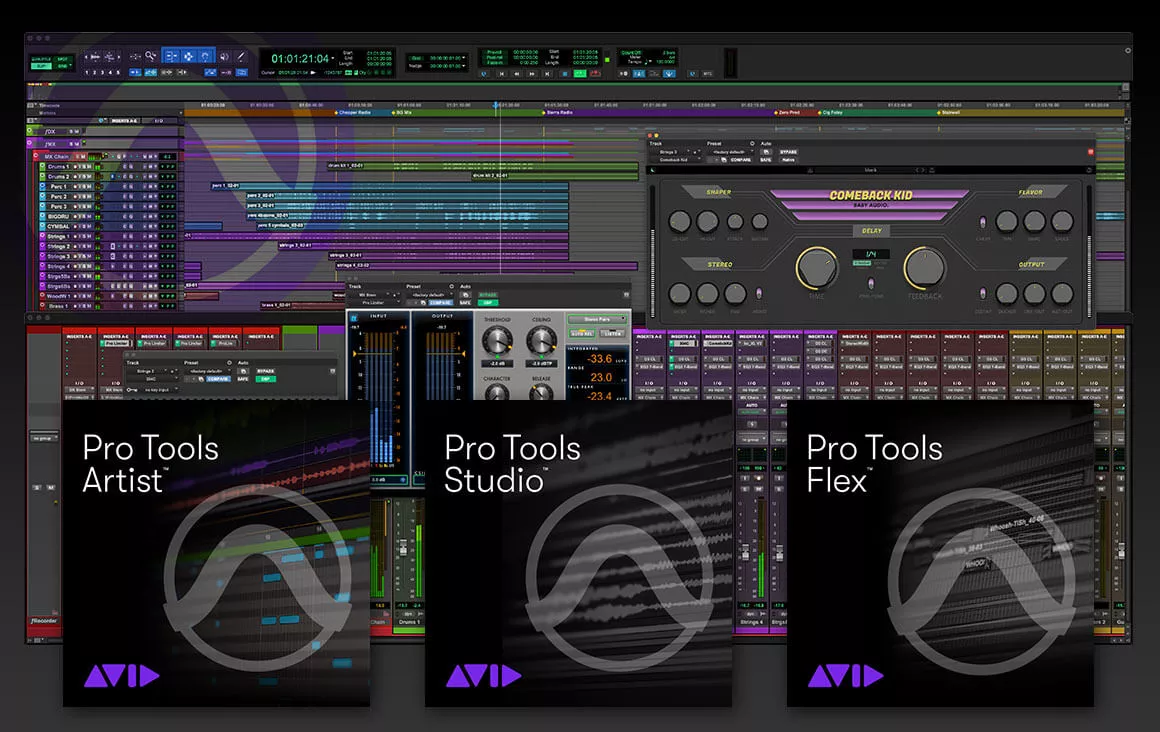Viewport: 1160px width, 732px height.
Task: Select the Trim tool
Action: point(172,55)
